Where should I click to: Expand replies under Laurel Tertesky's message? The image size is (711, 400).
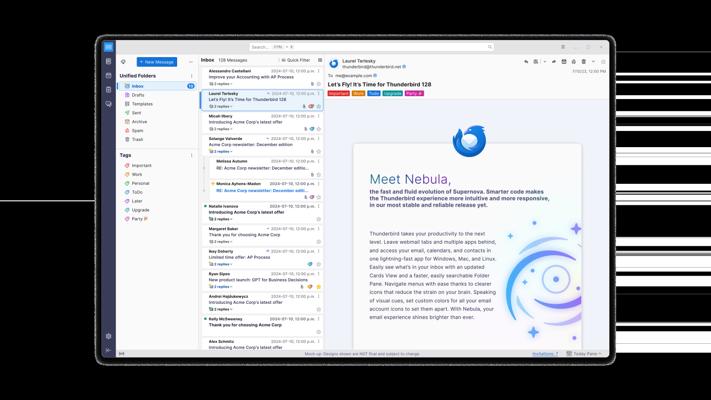coord(221,107)
